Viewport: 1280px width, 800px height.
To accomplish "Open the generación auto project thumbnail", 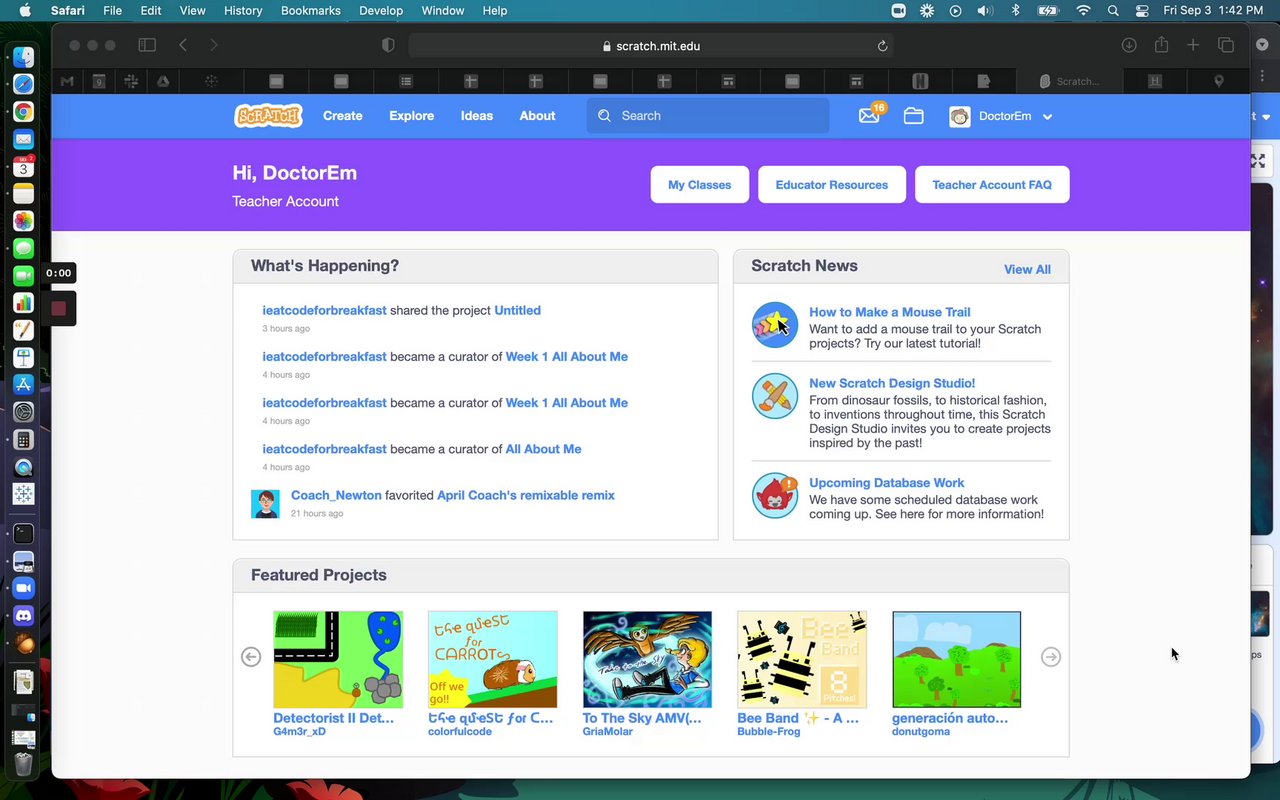I will (957, 660).
